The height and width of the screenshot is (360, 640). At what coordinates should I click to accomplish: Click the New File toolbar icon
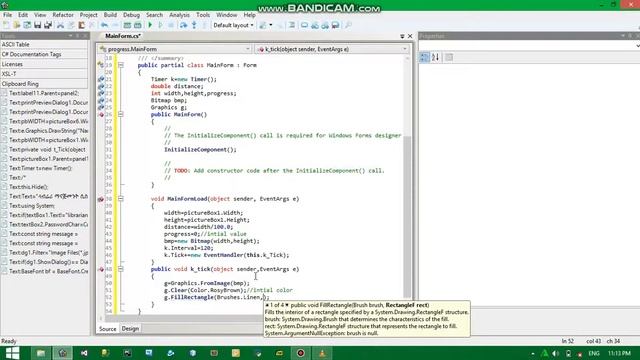6,25
